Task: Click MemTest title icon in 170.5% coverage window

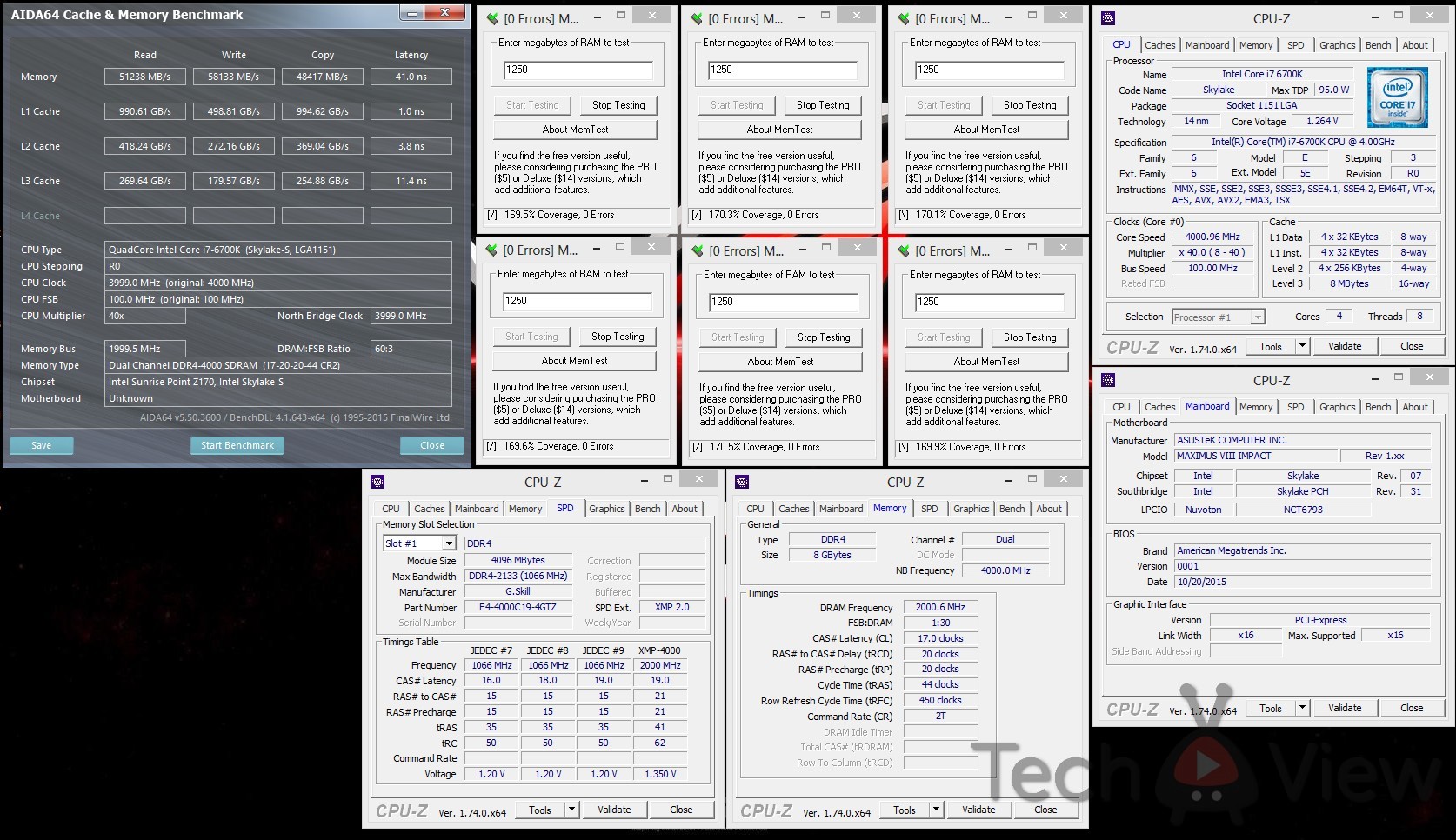Action: [x=697, y=250]
